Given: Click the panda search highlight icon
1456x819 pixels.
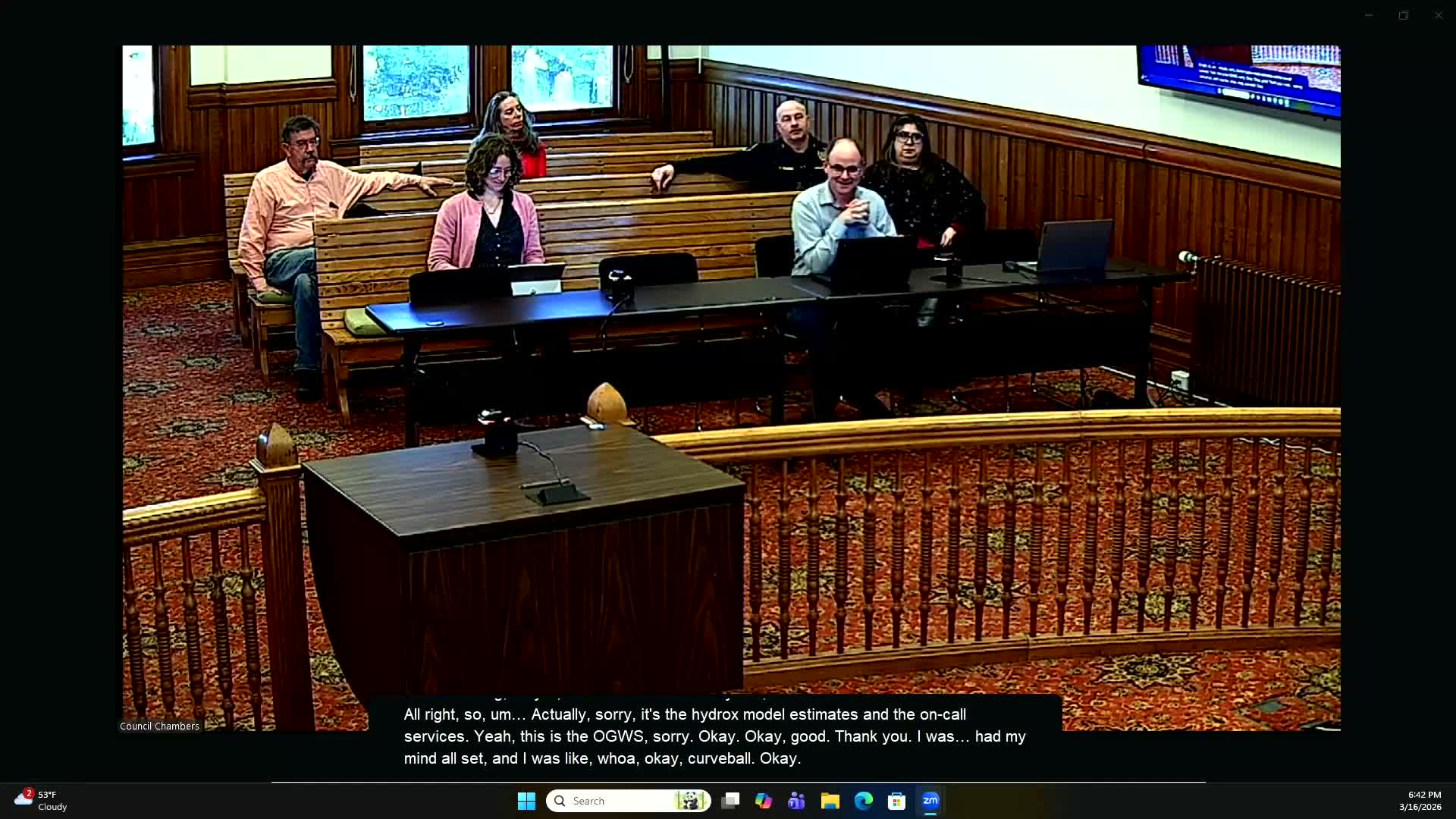Looking at the screenshot, I should pos(690,801).
